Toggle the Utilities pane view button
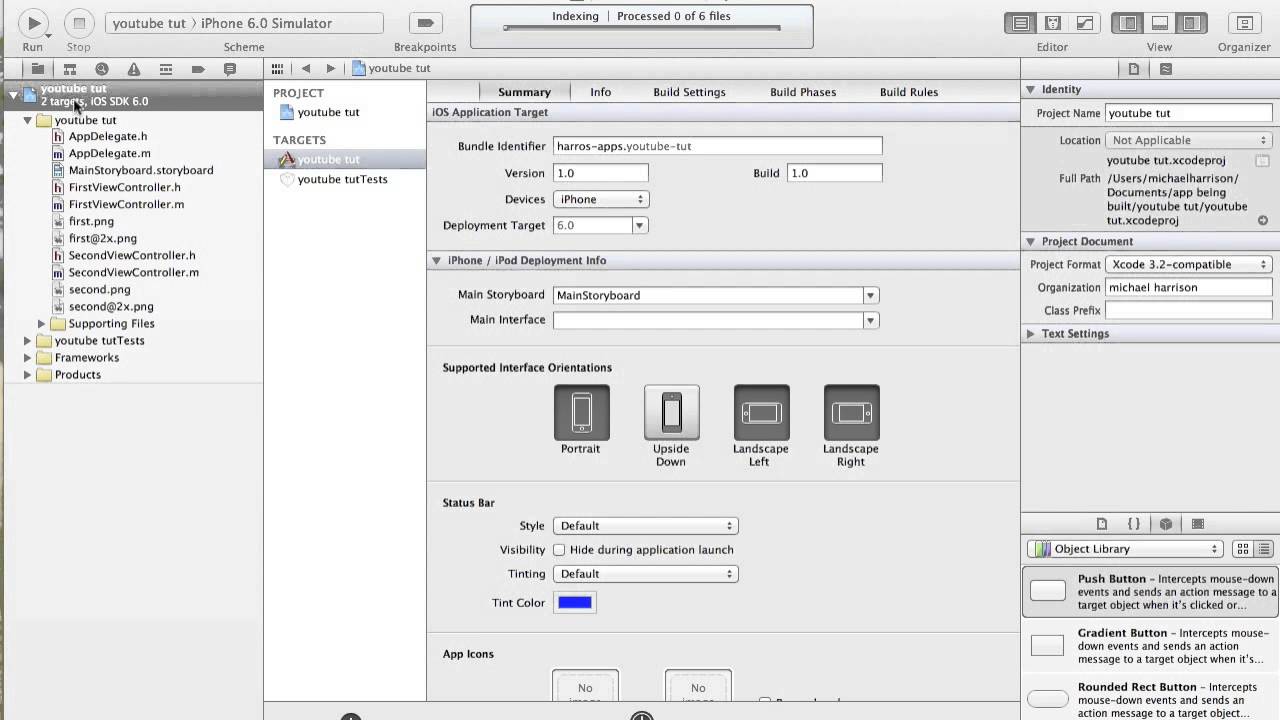Viewport: 1280px width, 720px height. click(x=1192, y=23)
